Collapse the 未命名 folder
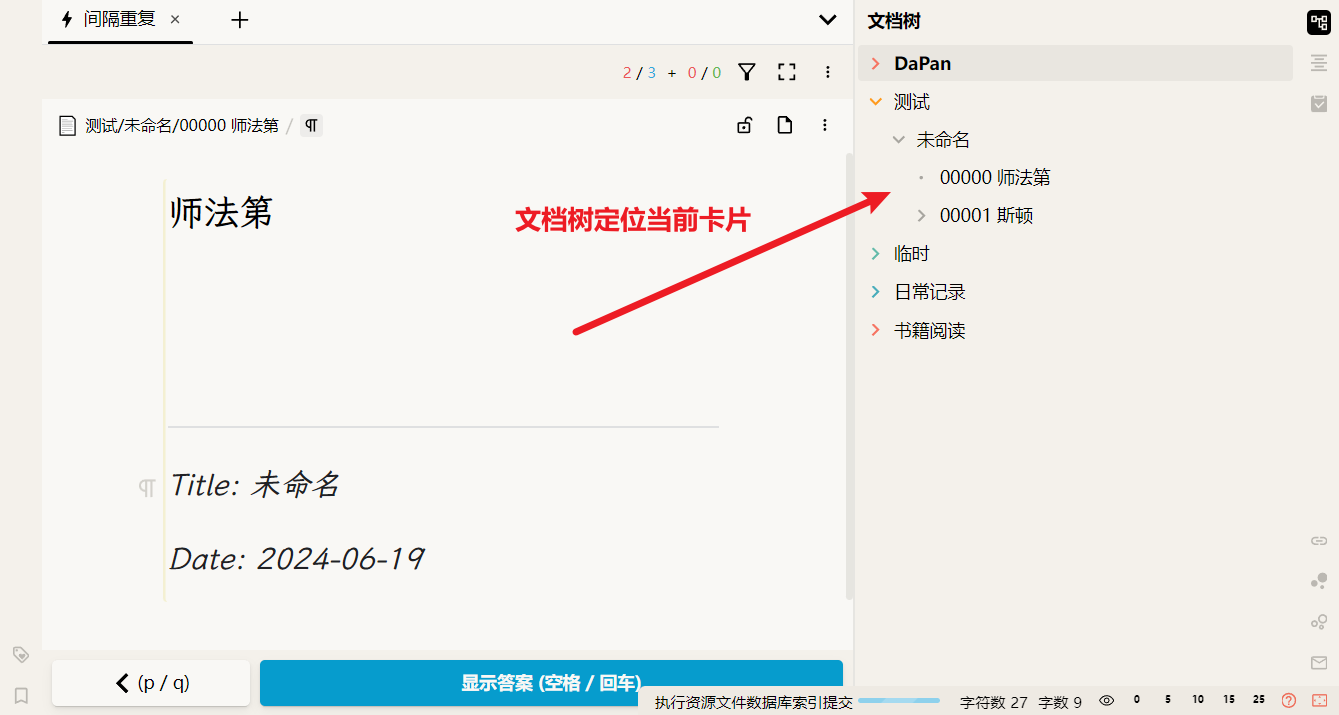The width and height of the screenshot is (1339, 715). click(x=898, y=140)
